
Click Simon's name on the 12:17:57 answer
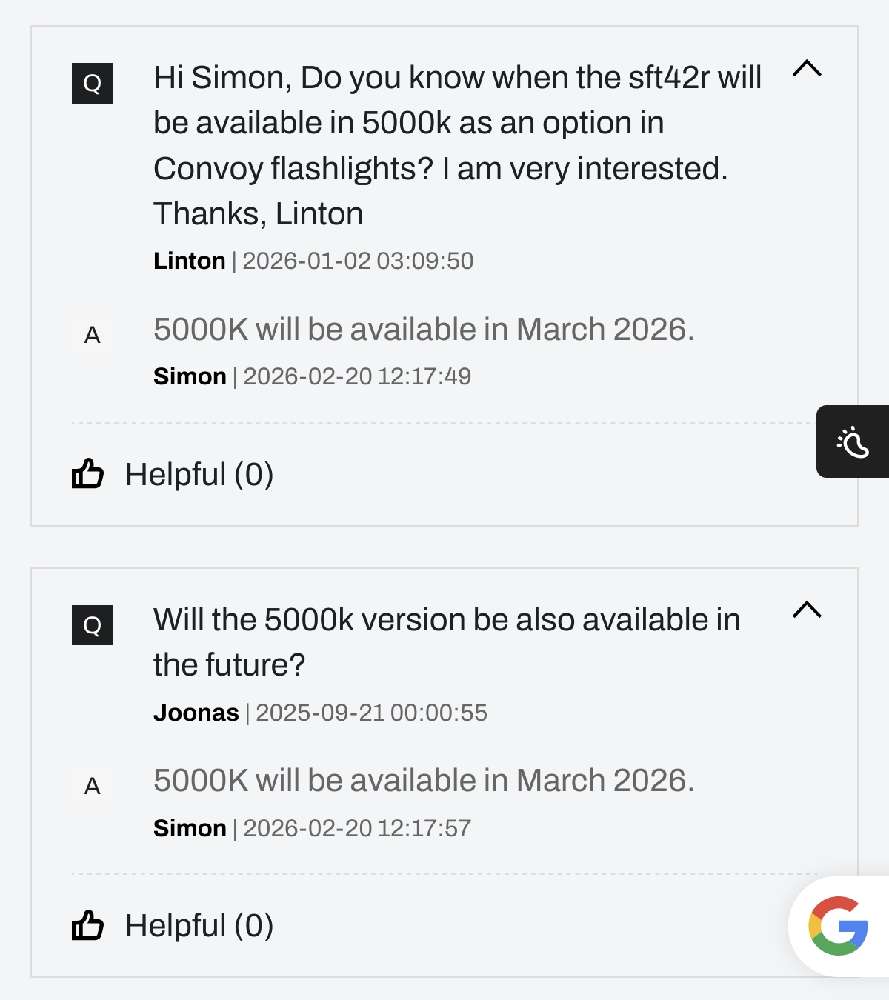(x=189, y=828)
